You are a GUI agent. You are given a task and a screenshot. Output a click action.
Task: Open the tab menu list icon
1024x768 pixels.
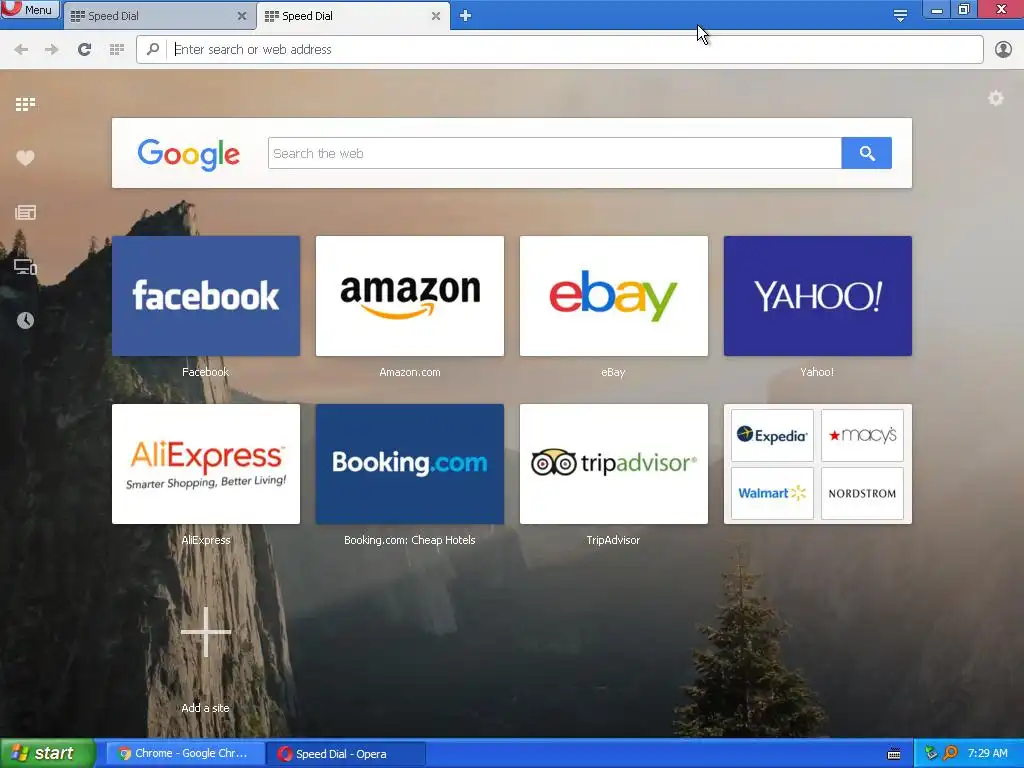(x=900, y=16)
